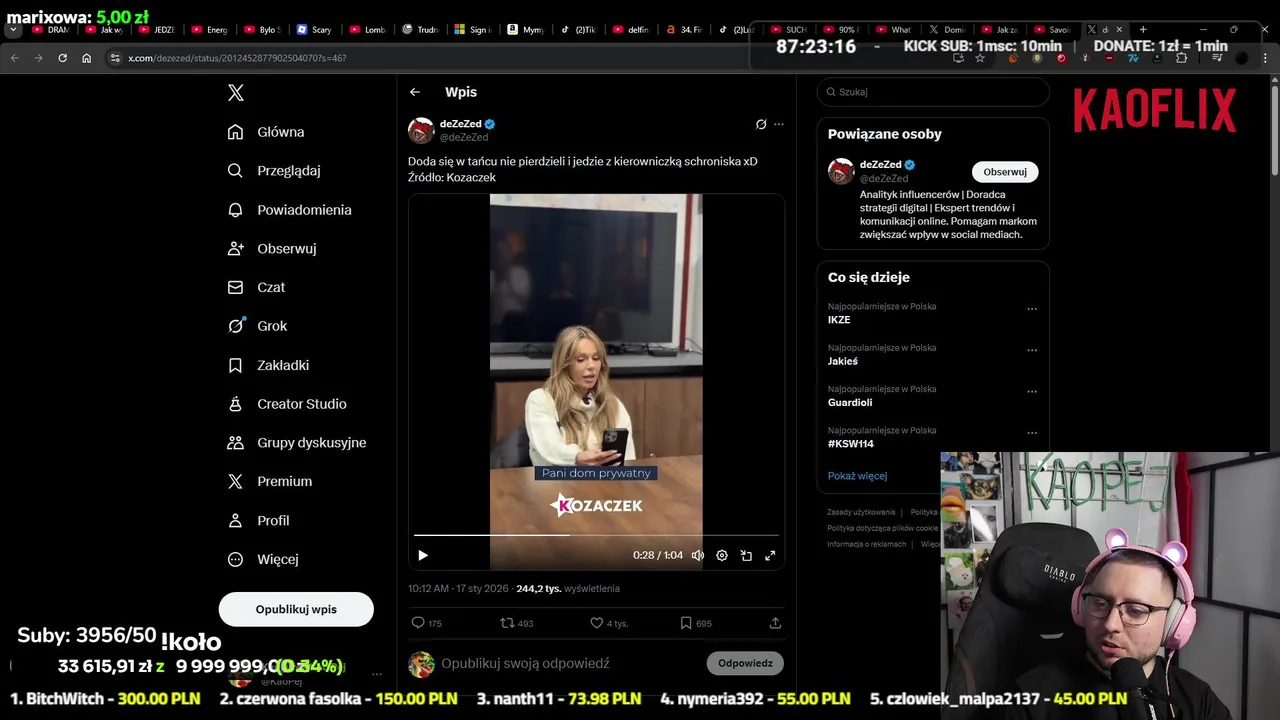
Task: Expand Więcej menu in sidebar
Action: [x=263, y=559]
